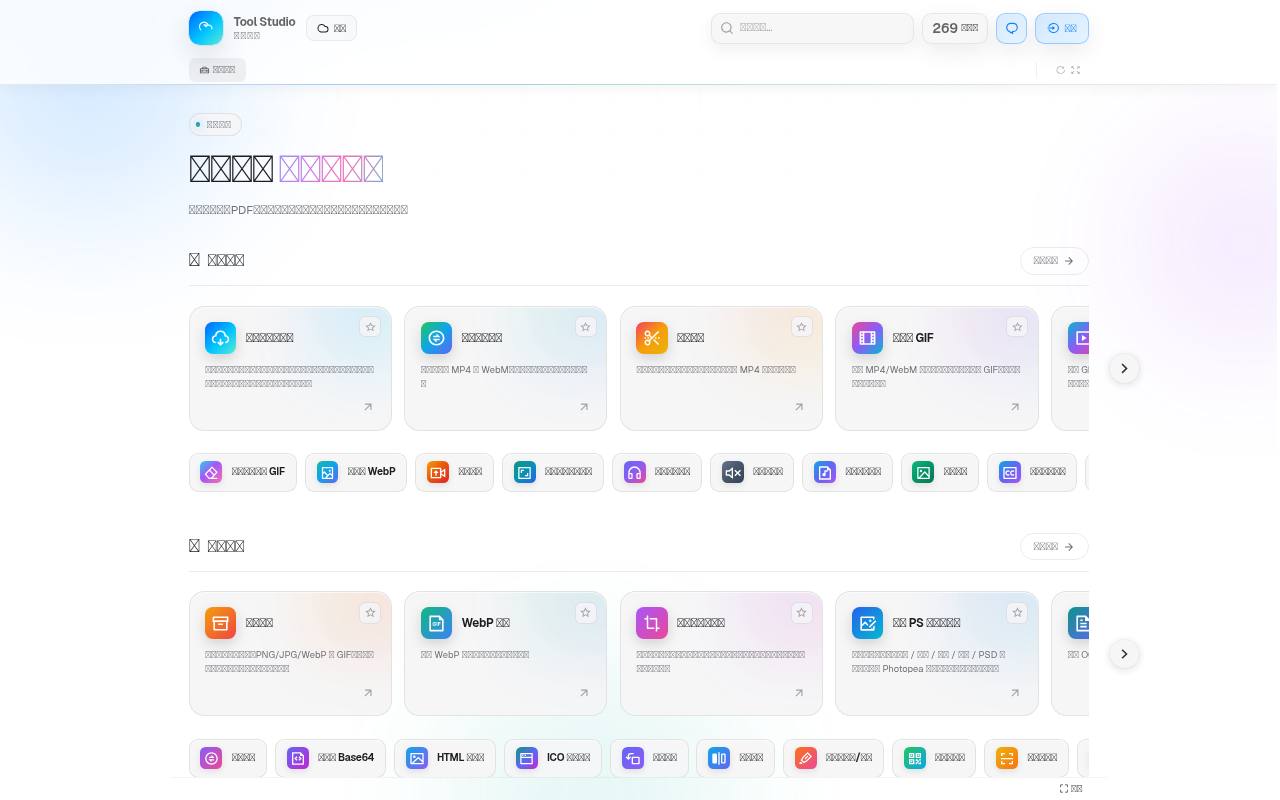This screenshot has width=1280, height=800.
Task: Open the film-strip GIF tool icon
Action: (x=868, y=338)
